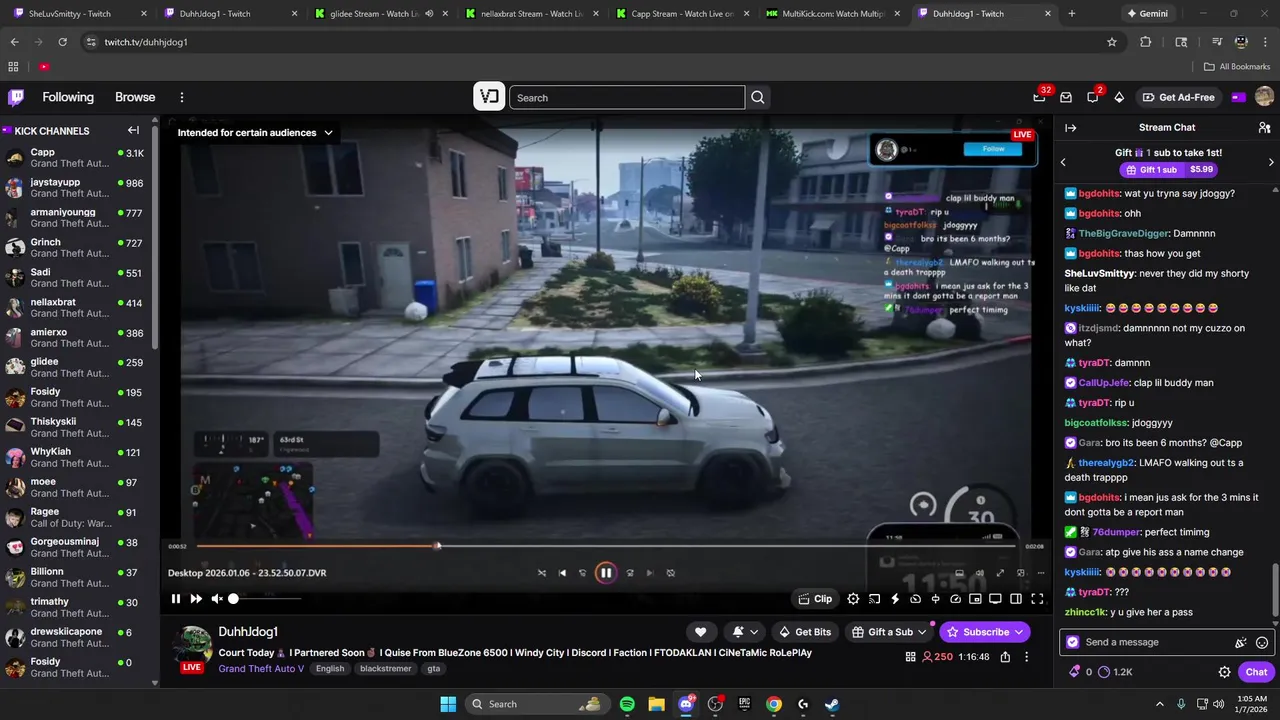Open the stream more options three-dot menu
1280x720 pixels.
pyautogui.click(x=1026, y=657)
